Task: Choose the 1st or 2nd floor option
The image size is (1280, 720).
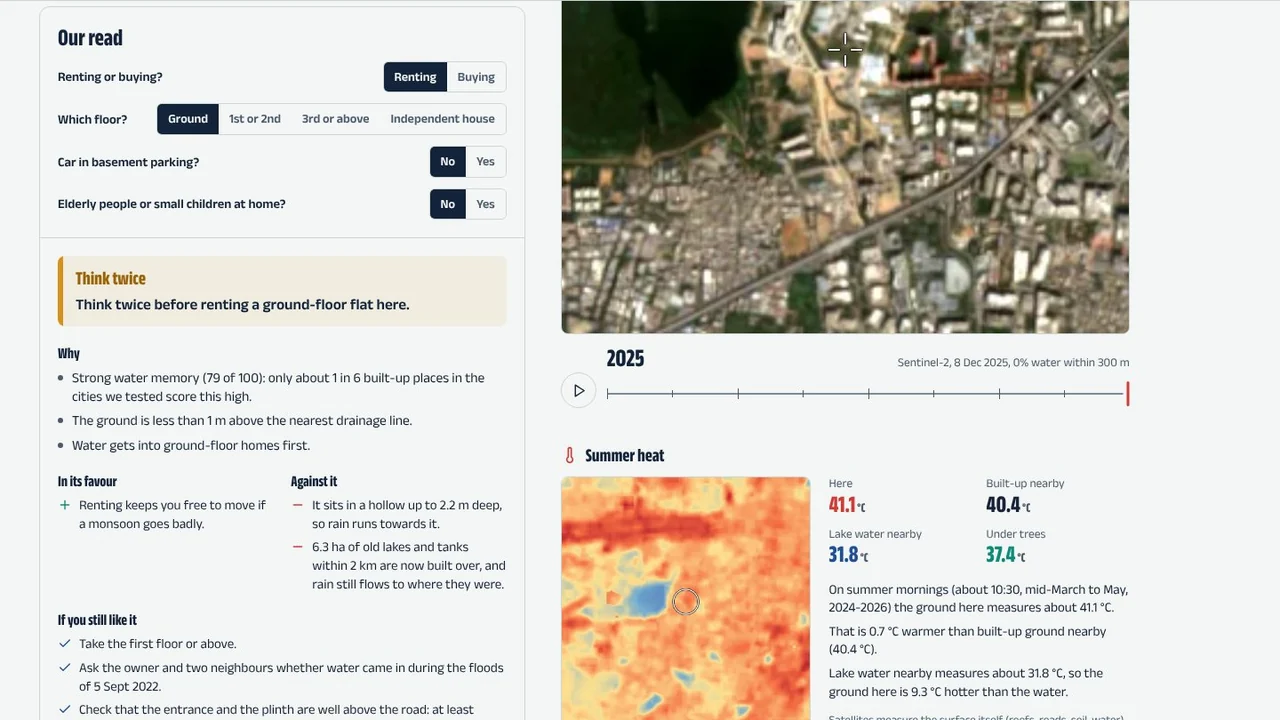Action: (255, 119)
